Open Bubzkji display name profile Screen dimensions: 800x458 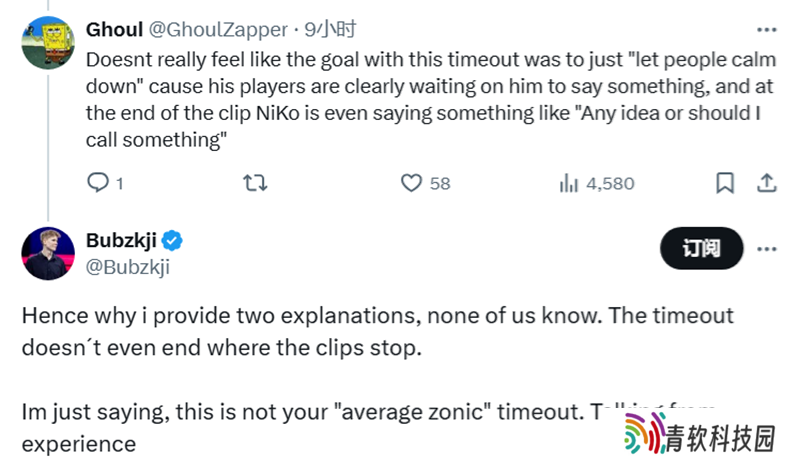tap(121, 240)
